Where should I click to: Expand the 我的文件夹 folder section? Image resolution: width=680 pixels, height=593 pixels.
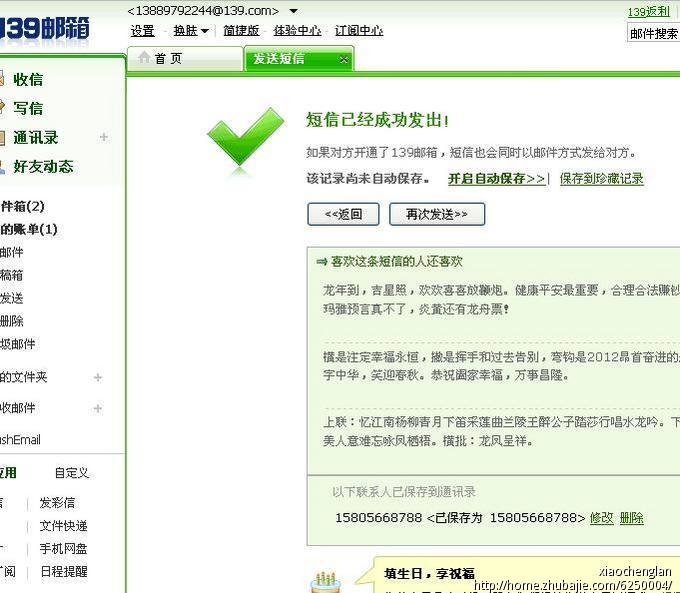[98, 377]
